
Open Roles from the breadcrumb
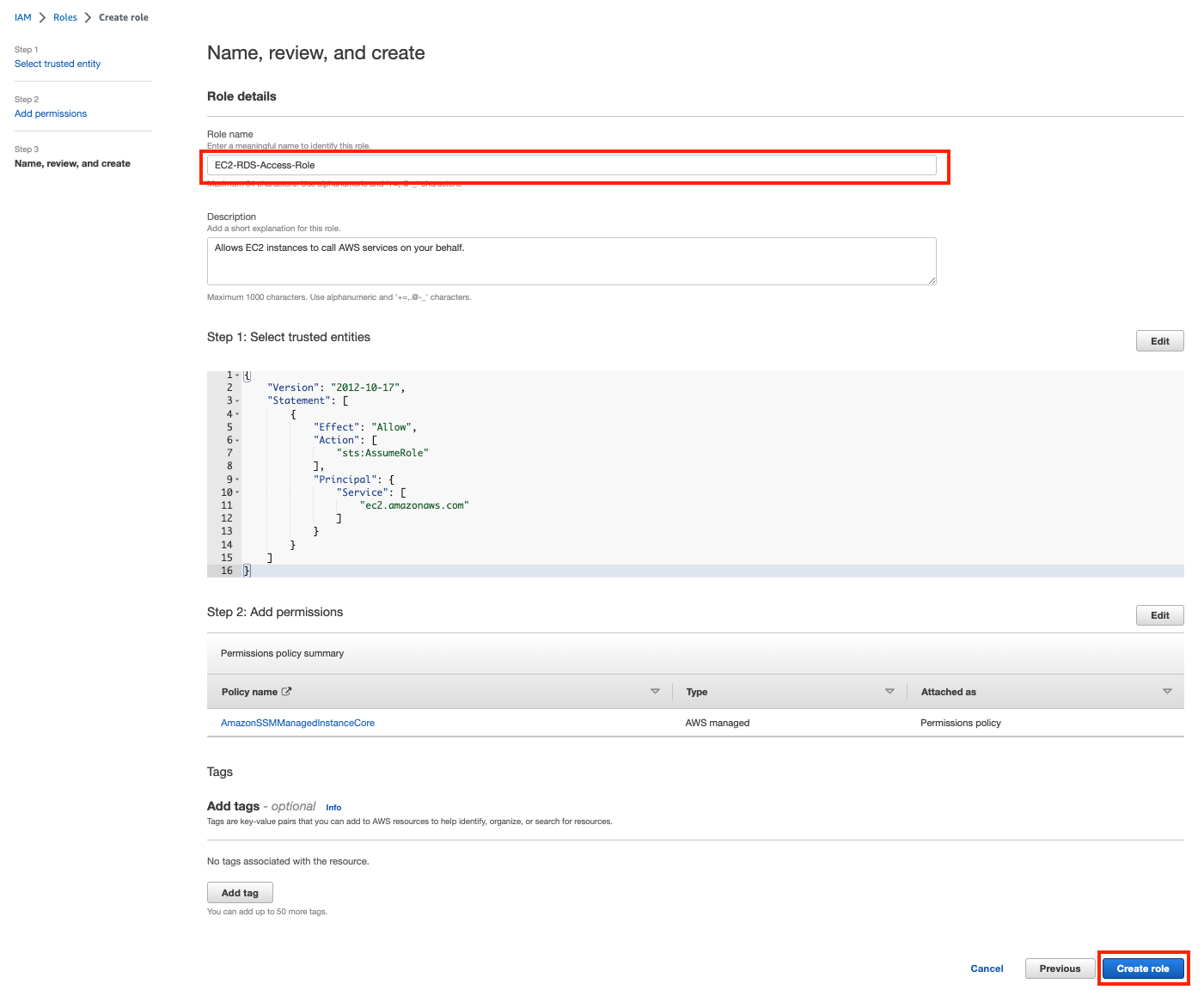pyautogui.click(x=65, y=17)
